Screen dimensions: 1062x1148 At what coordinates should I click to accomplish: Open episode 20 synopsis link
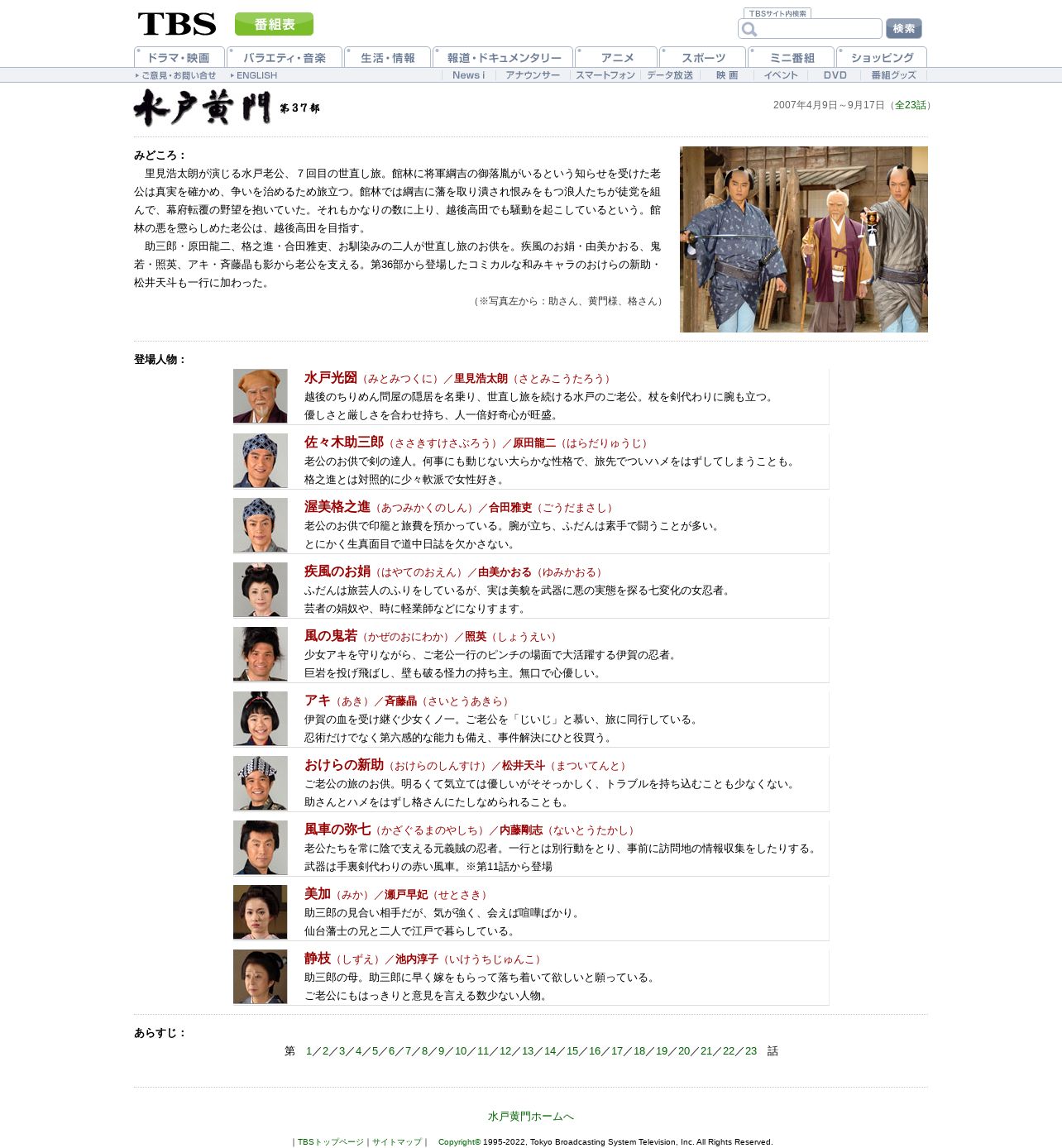coord(684,1051)
